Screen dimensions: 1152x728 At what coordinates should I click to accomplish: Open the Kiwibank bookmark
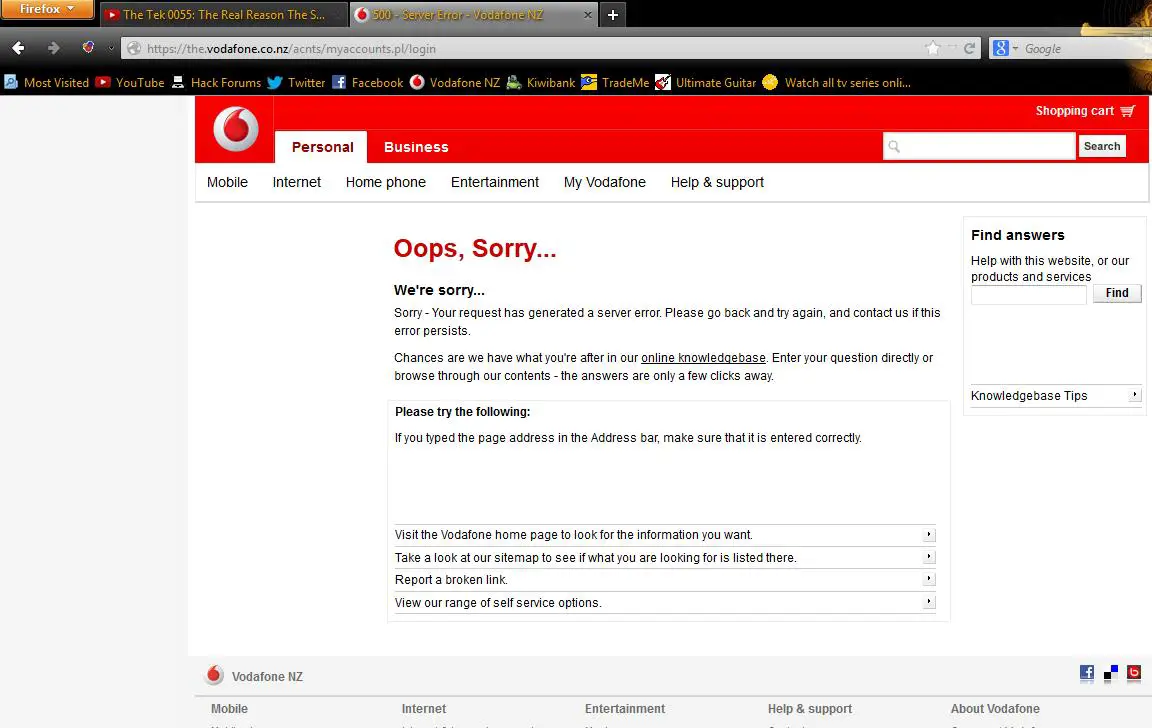click(x=541, y=82)
